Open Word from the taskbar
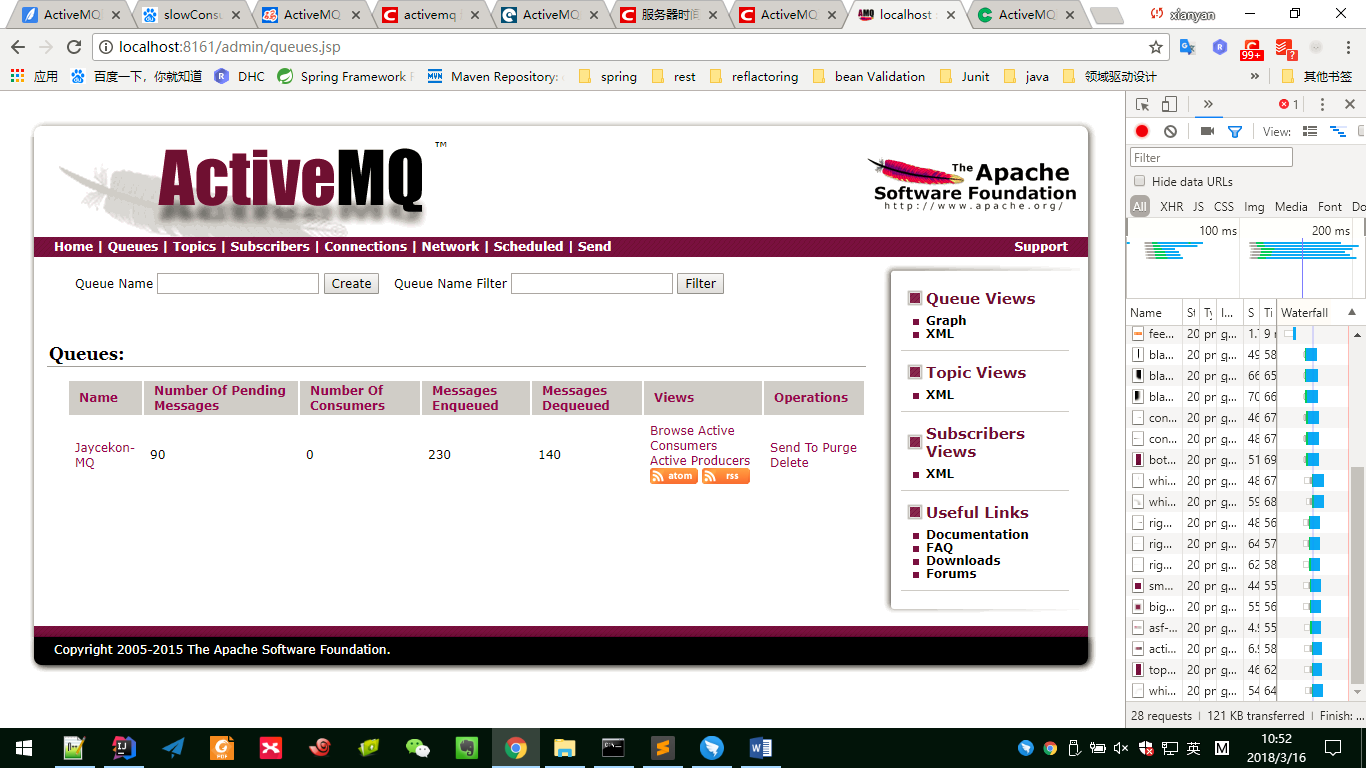 (761, 748)
